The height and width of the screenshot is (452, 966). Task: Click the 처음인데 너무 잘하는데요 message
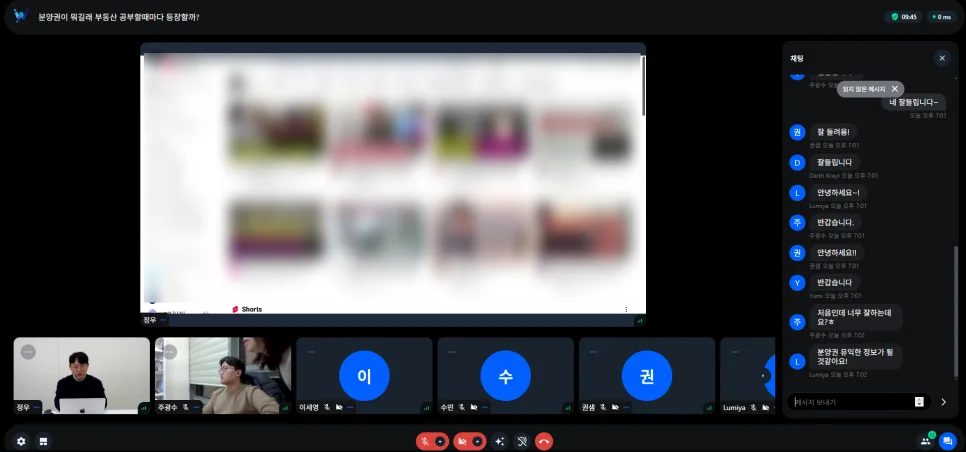tap(856, 317)
